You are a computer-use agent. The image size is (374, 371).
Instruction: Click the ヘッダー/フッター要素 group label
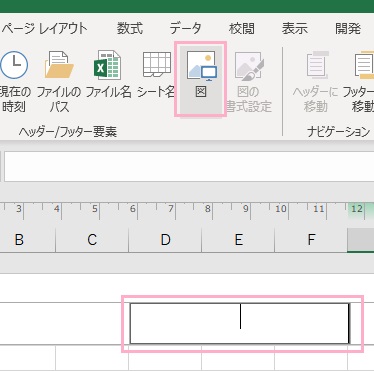pos(68,132)
